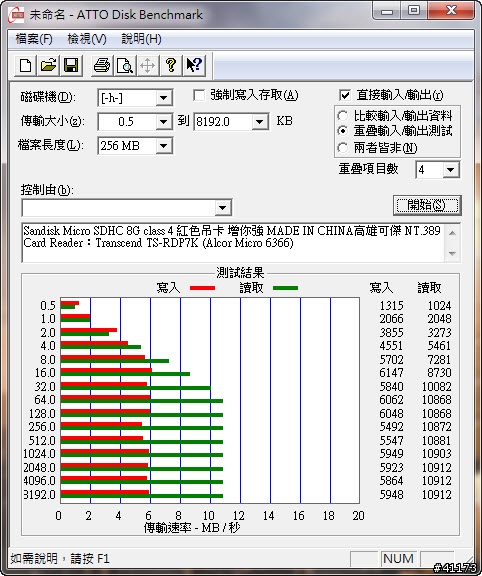Viewport: 482px width, 576px height.
Task: Click read value 8730 in results
Action: click(x=439, y=373)
